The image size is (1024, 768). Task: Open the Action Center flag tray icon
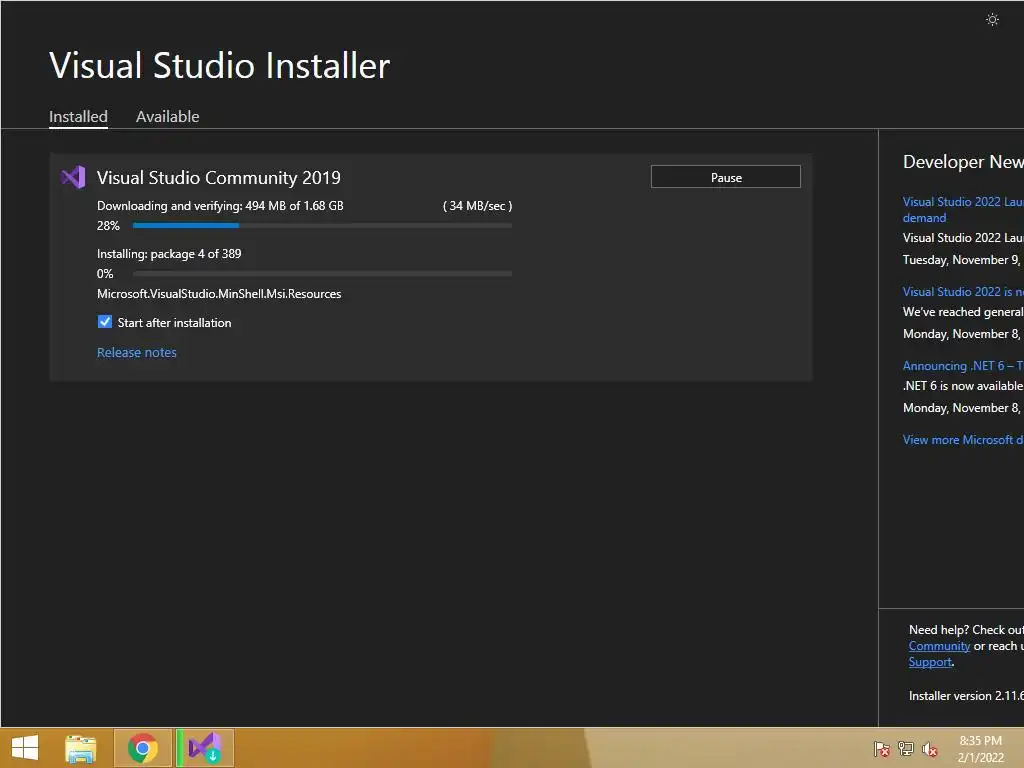[881, 749]
